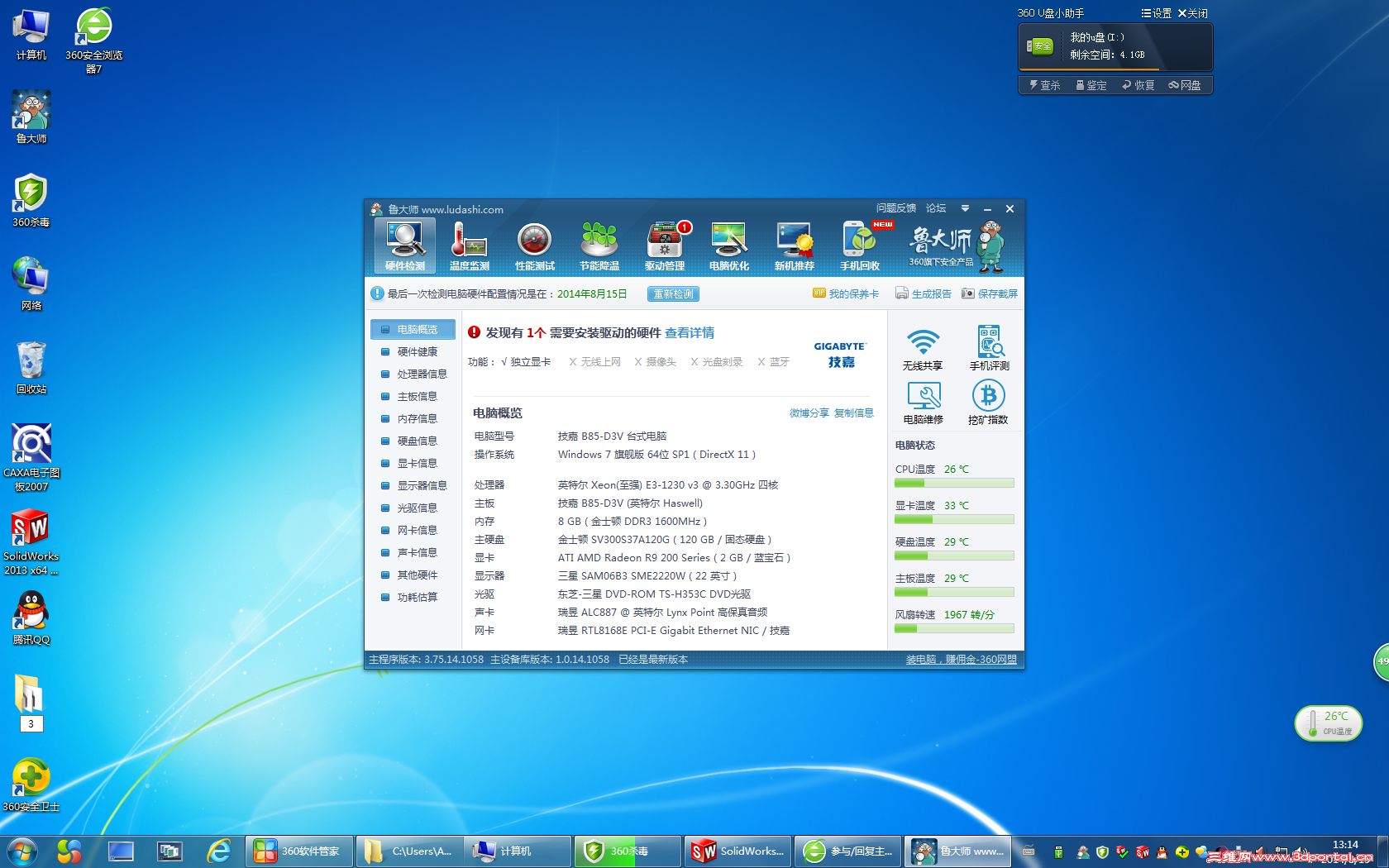Screen dimensions: 1389x868
Task: Open the 挖矿指数 bitcoin mining index
Action: pos(989,403)
